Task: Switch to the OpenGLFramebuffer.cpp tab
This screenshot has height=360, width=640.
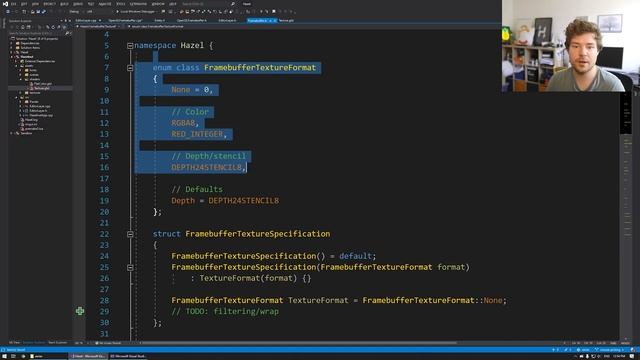Action: click(125, 20)
